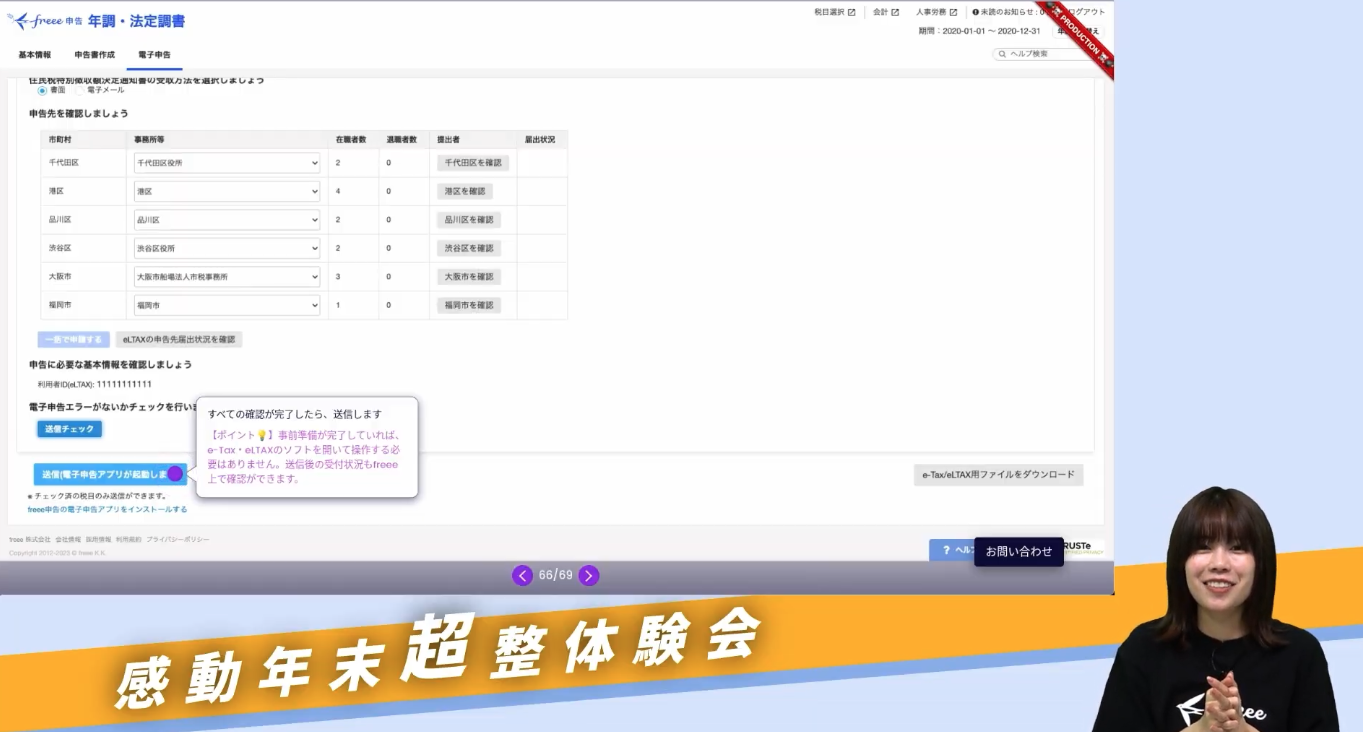Open 人事労務 external link icon
This screenshot has width=1363, height=732.
(953, 12)
